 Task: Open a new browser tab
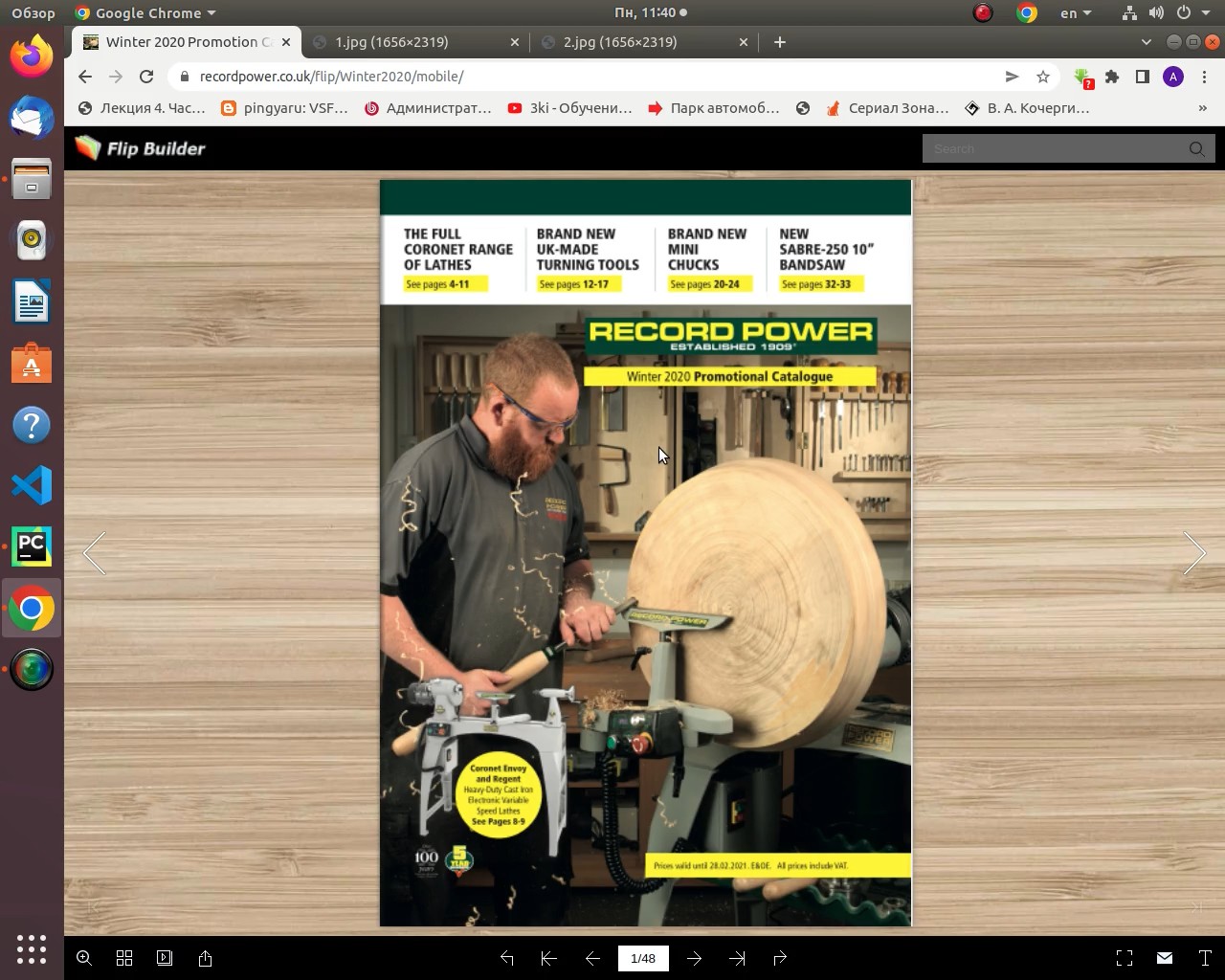780,42
